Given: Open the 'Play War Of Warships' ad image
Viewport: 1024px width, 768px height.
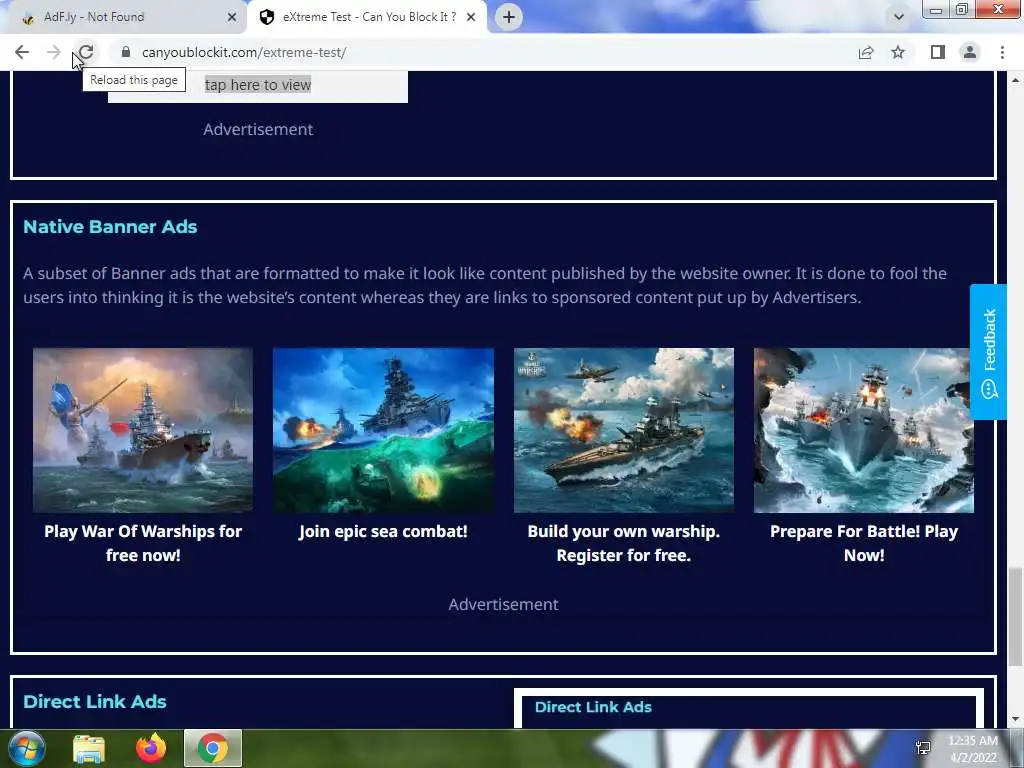Looking at the screenshot, I should pos(143,430).
